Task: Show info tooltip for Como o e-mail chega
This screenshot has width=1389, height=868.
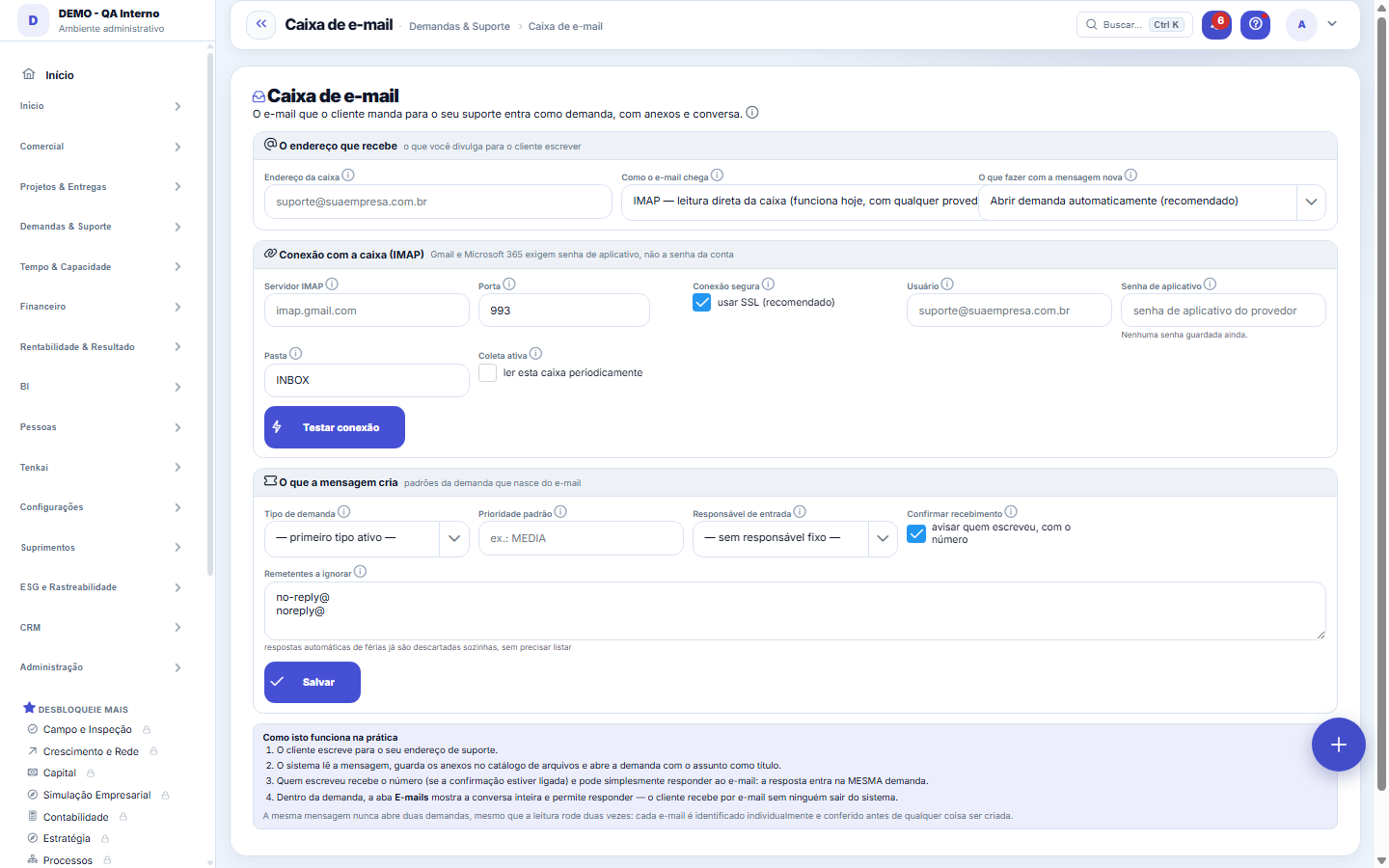Action: tap(717, 176)
